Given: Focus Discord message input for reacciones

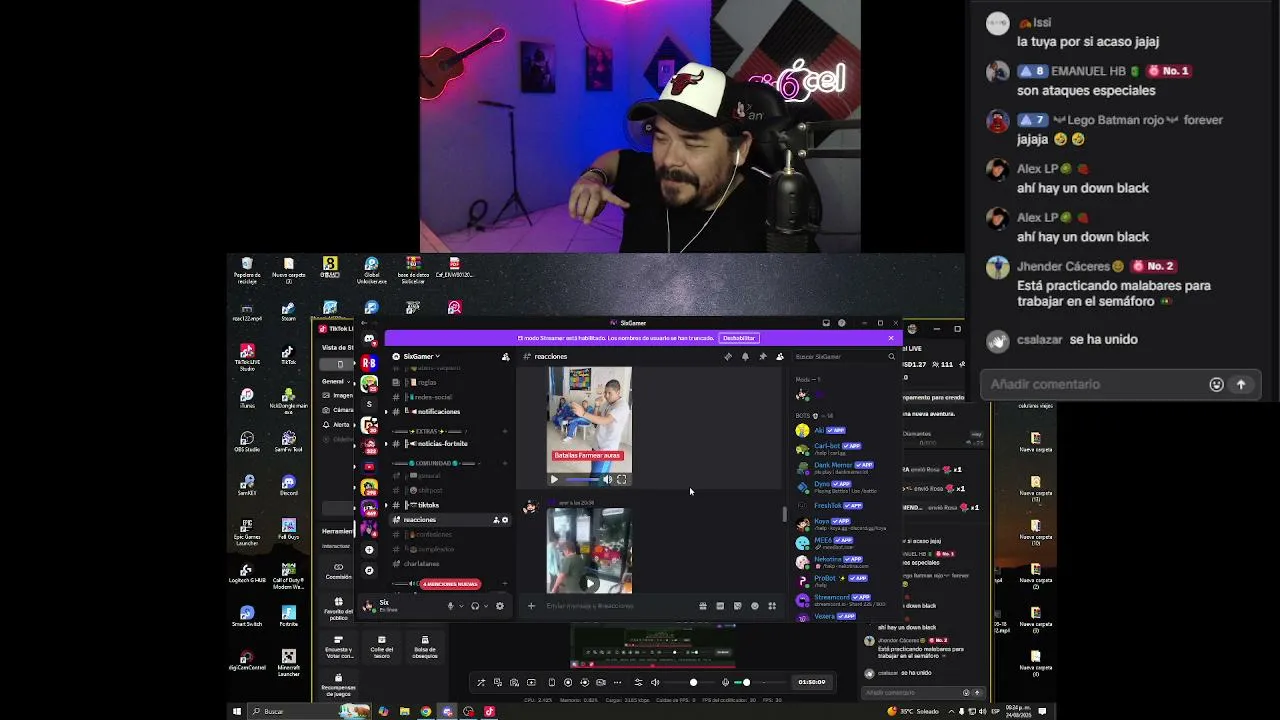Looking at the screenshot, I should (x=618, y=606).
